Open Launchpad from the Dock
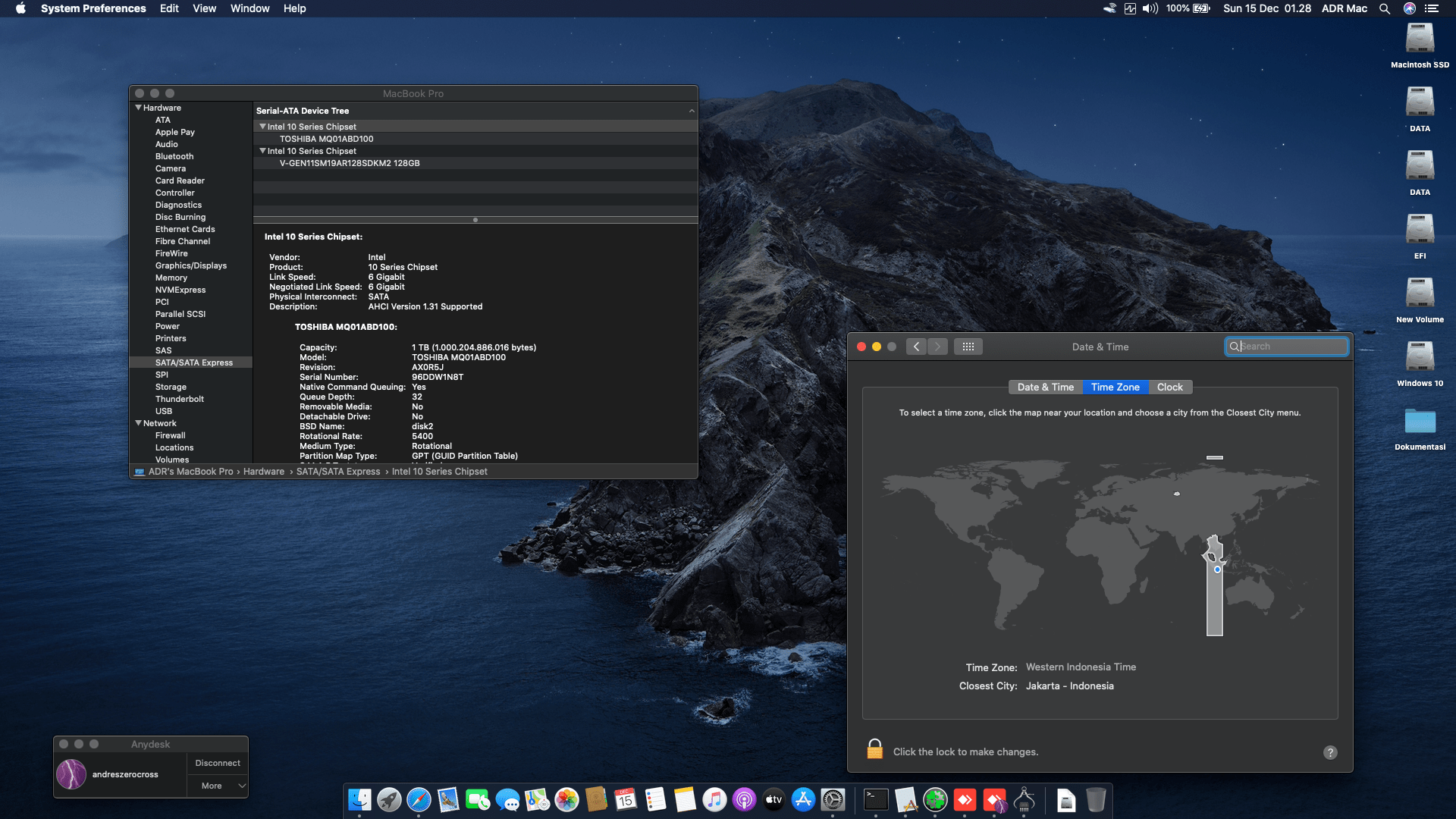Viewport: 1456px width, 819px height. coord(389,800)
